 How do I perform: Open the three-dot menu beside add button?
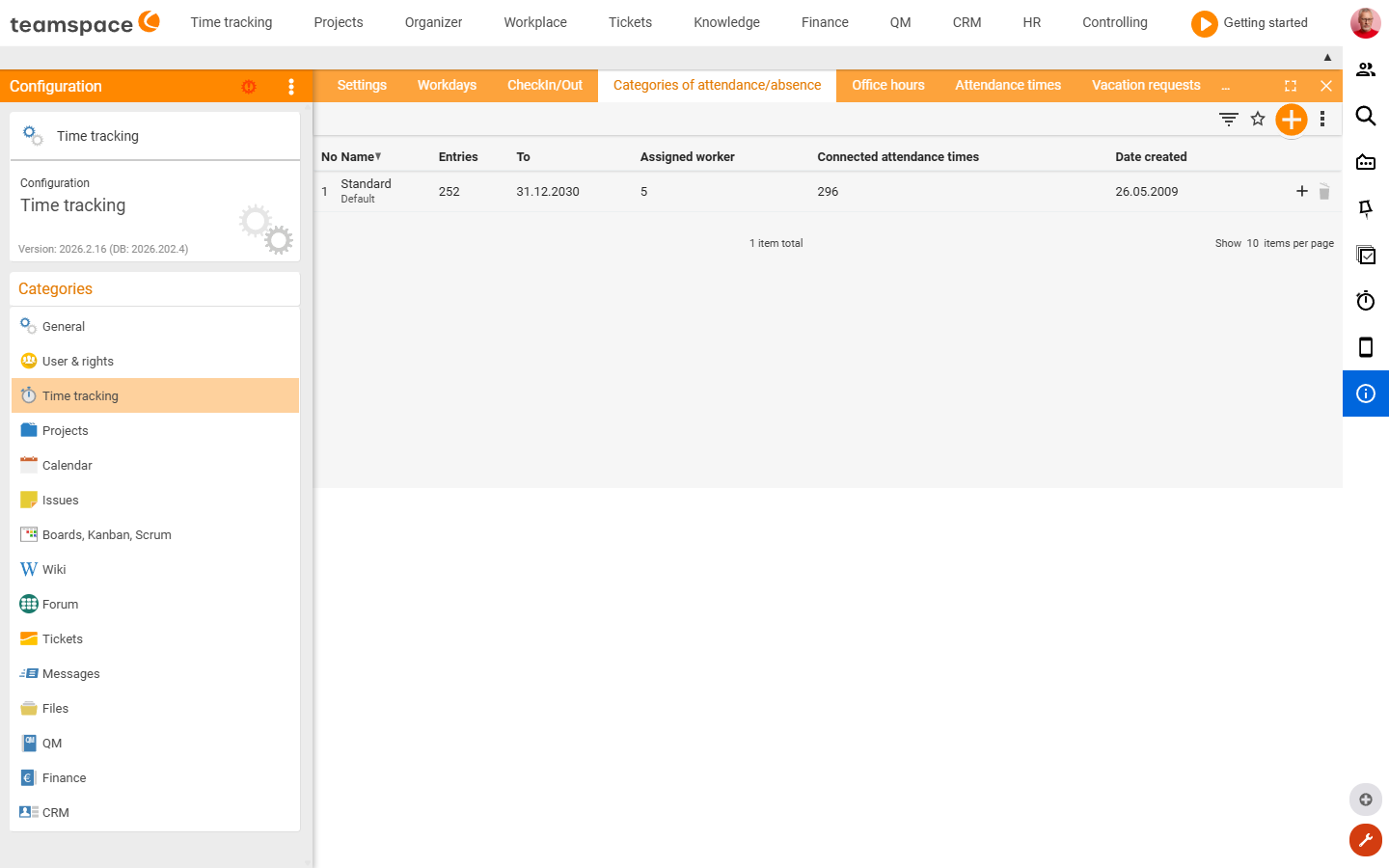point(1322,119)
